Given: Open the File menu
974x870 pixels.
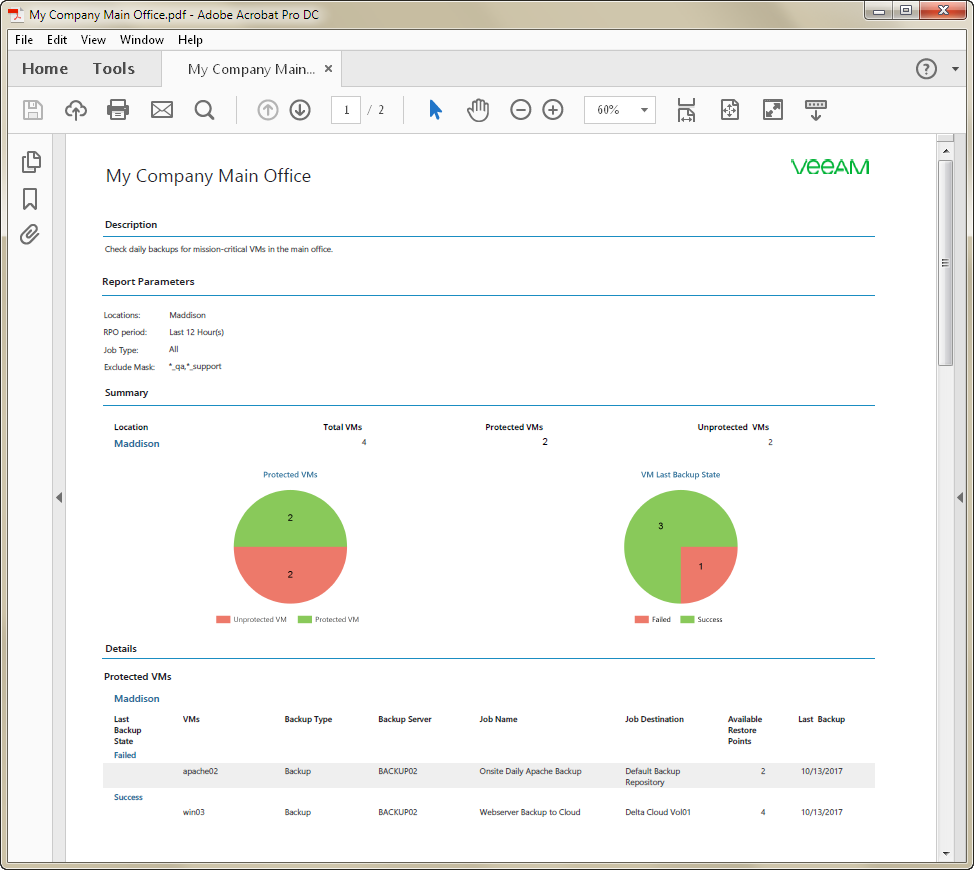Looking at the screenshot, I should 24,40.
